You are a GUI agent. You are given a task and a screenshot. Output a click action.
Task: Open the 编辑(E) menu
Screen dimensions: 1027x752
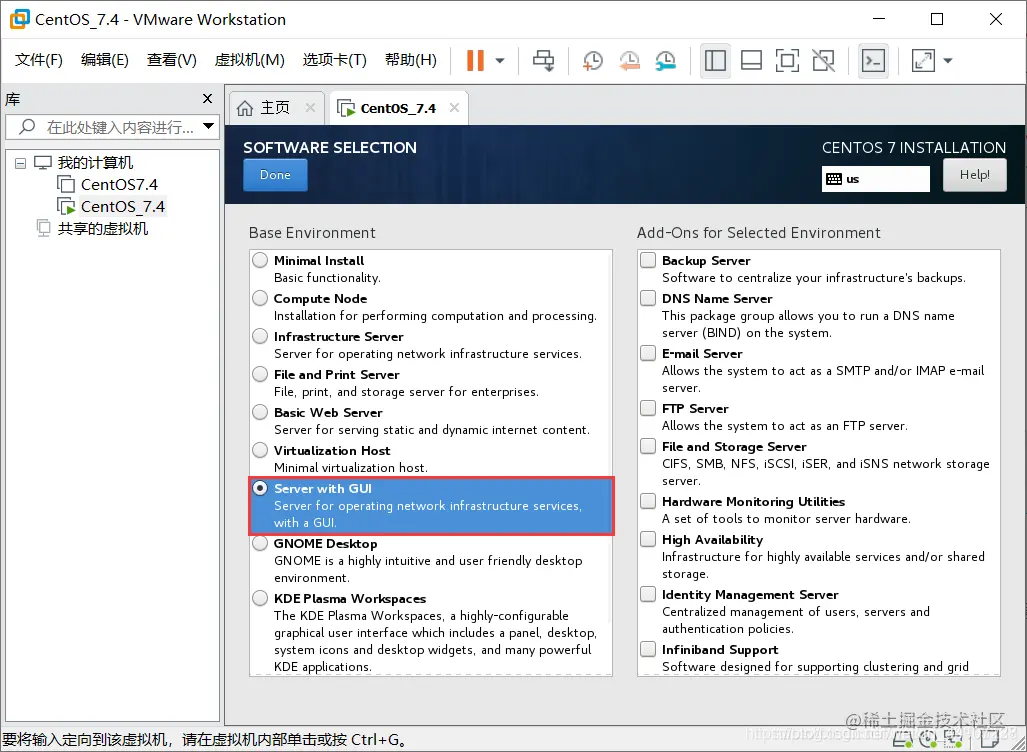(105, 60)
